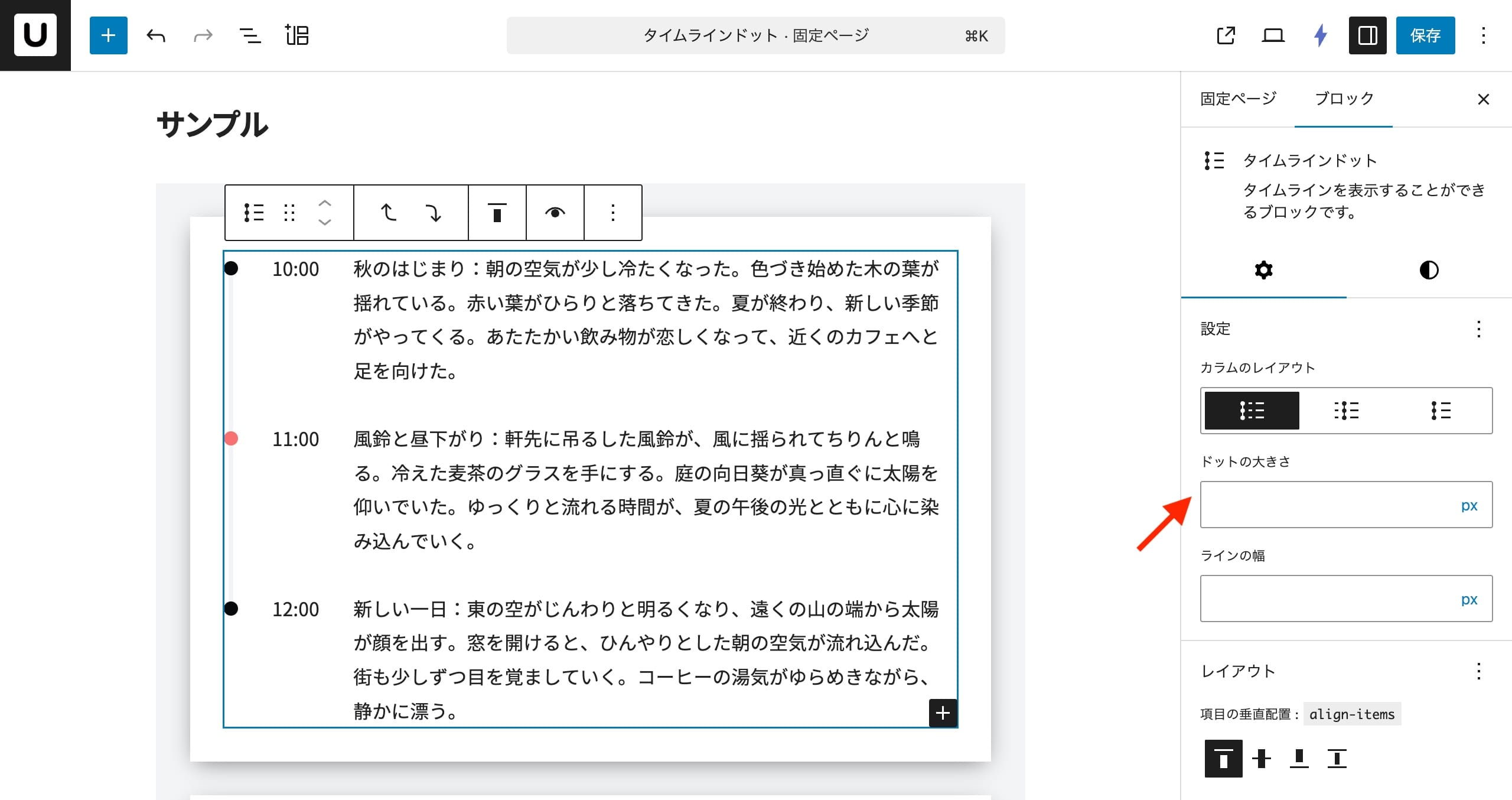Image resolution: width=1512 pixels, height=800 pixels.
Task: Align items to vertical center
Action: point(1261,758)
